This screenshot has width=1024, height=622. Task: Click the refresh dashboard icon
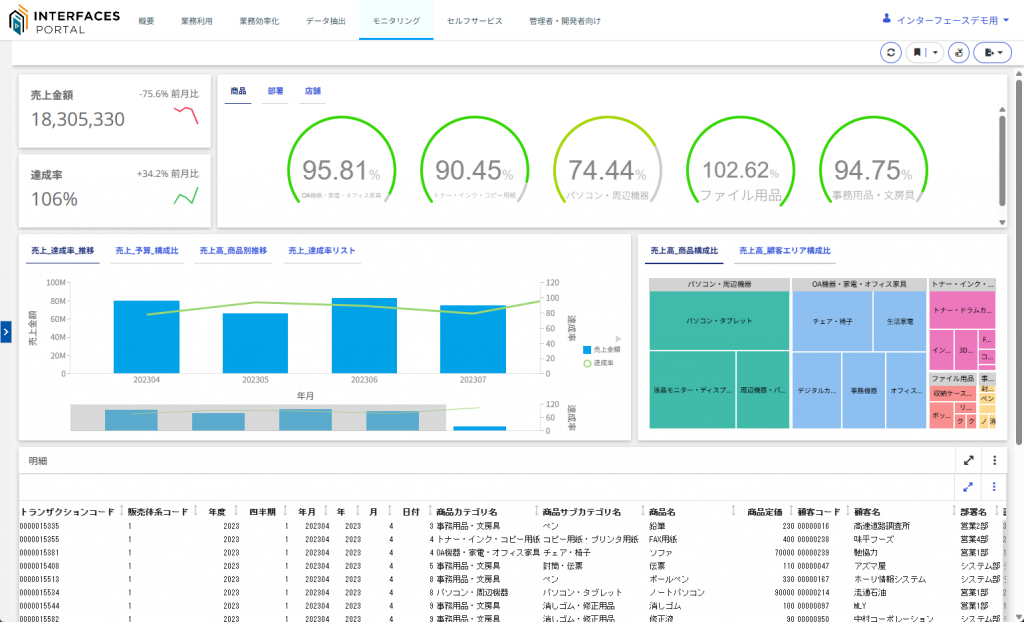pyautogui.click(x=890, y=52)
